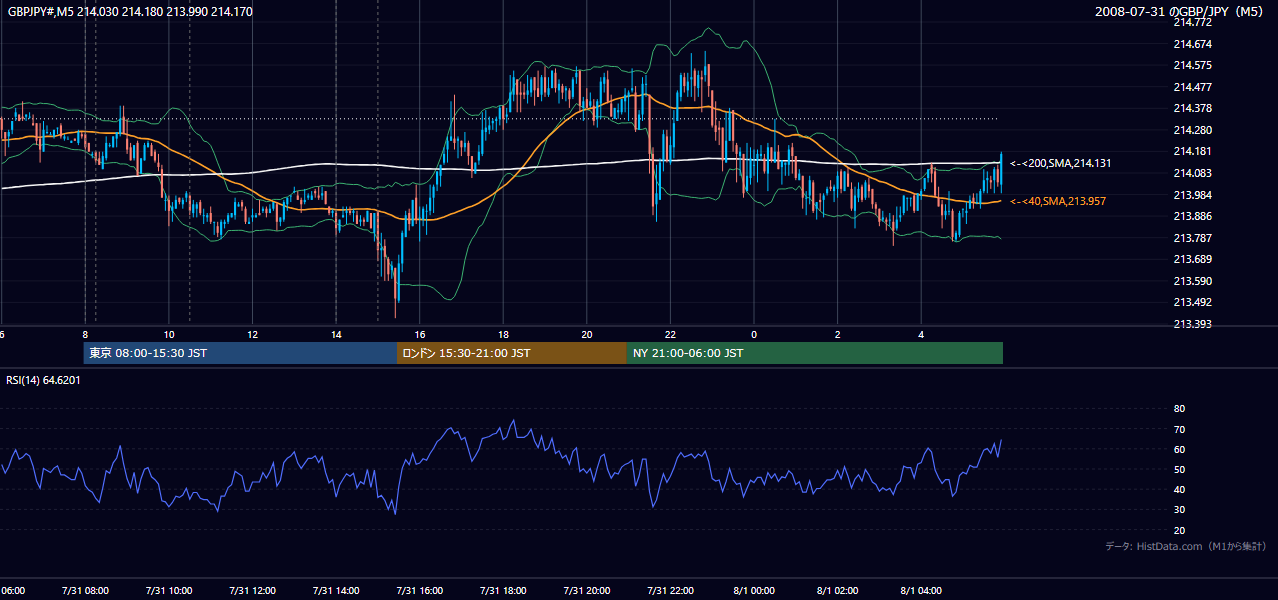The height and width of the screenshot is (600, 1278).
Task: Select the ロンドン 15:30-21:00 JST session bar
Action: coord(512,353)
